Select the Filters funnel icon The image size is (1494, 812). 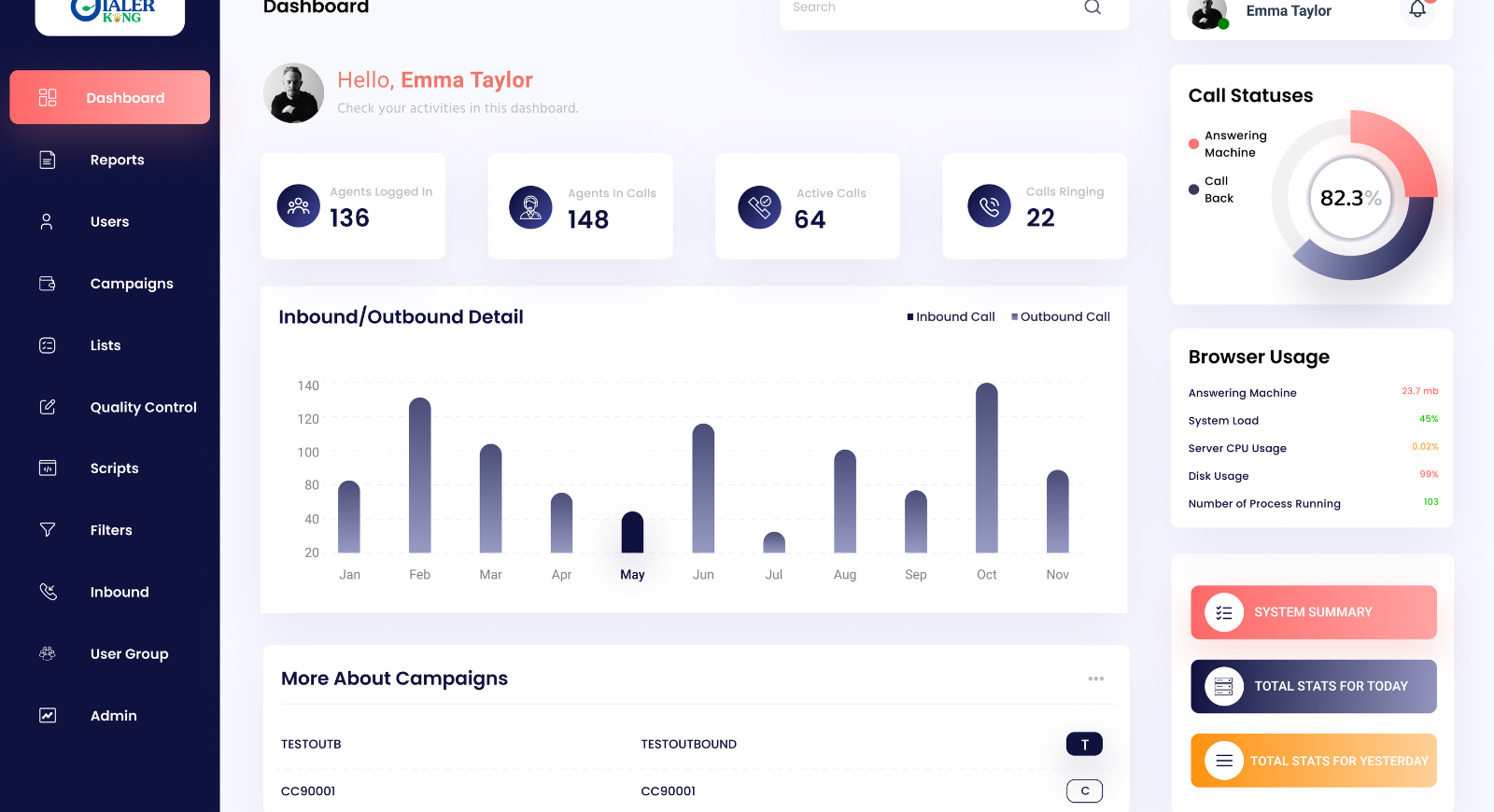click(x=48, y=530)
